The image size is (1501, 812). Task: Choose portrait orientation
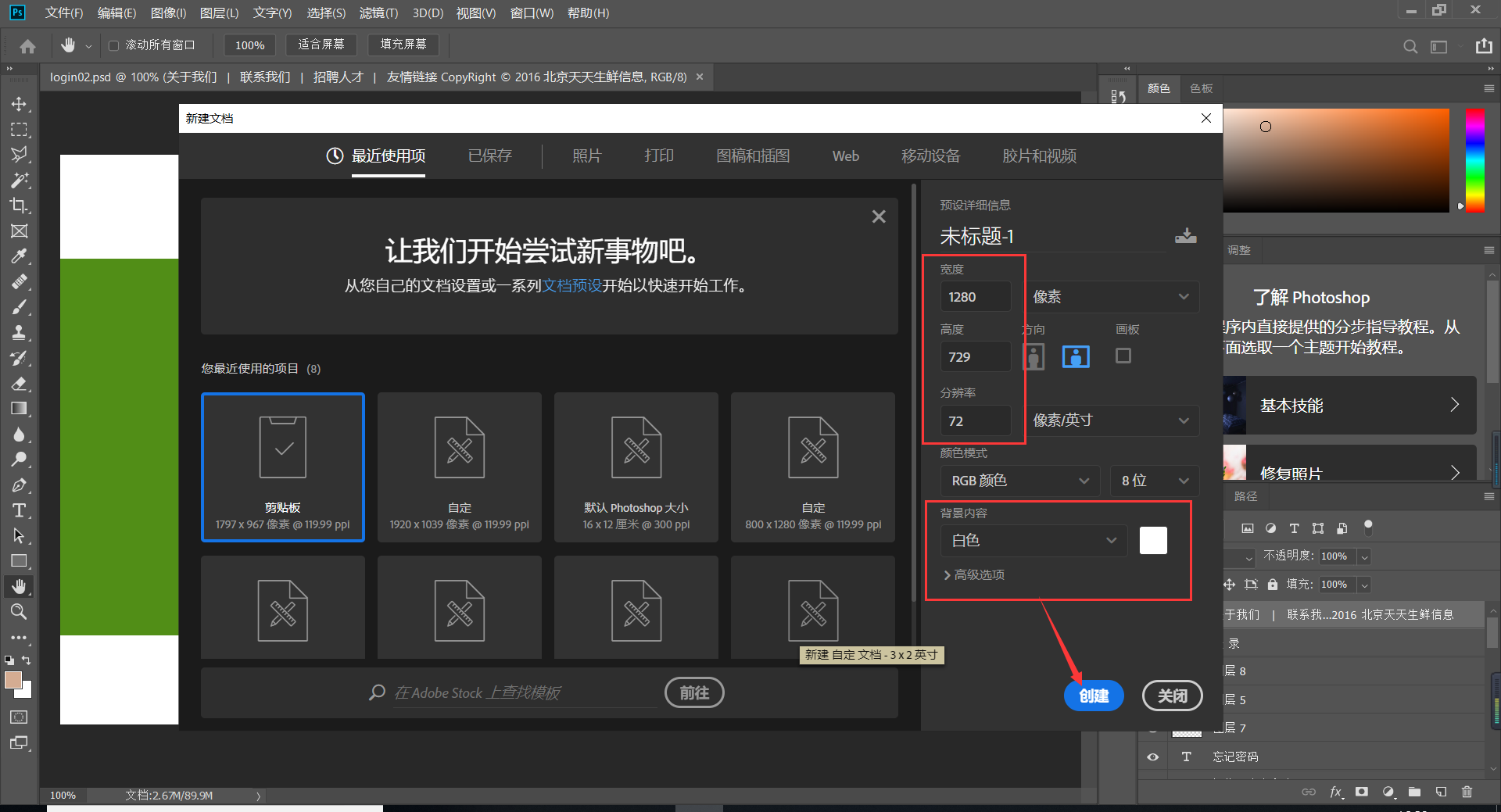point(1034,356)
